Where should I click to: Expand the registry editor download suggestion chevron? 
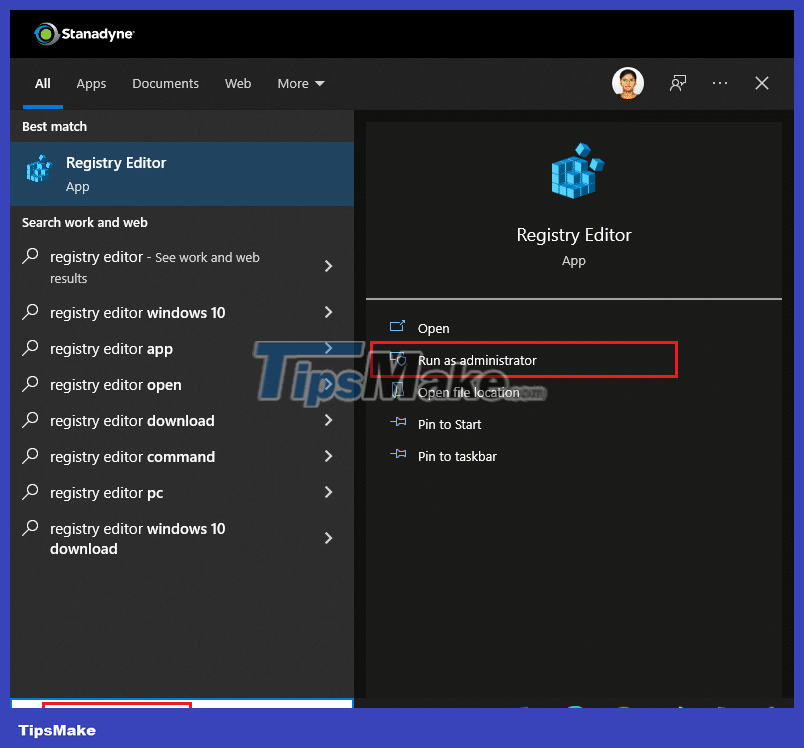[x=328, y=421]
